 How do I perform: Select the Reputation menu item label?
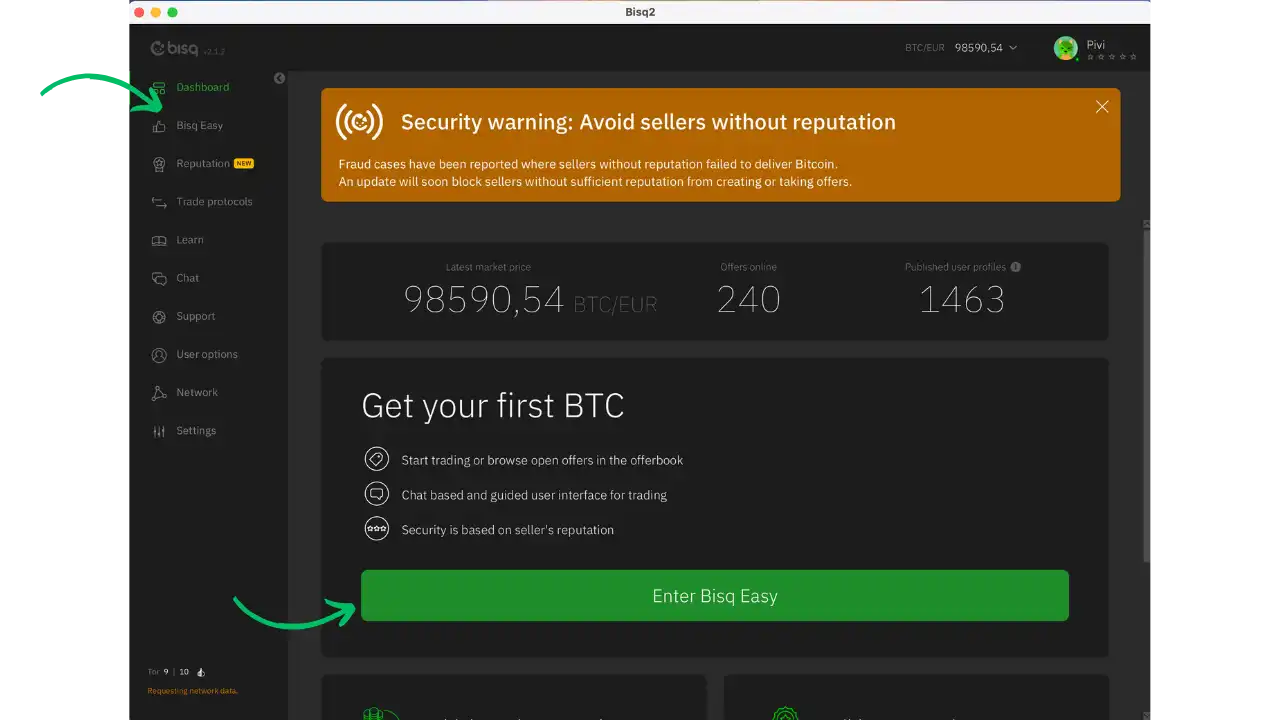(x=203, y=164)
